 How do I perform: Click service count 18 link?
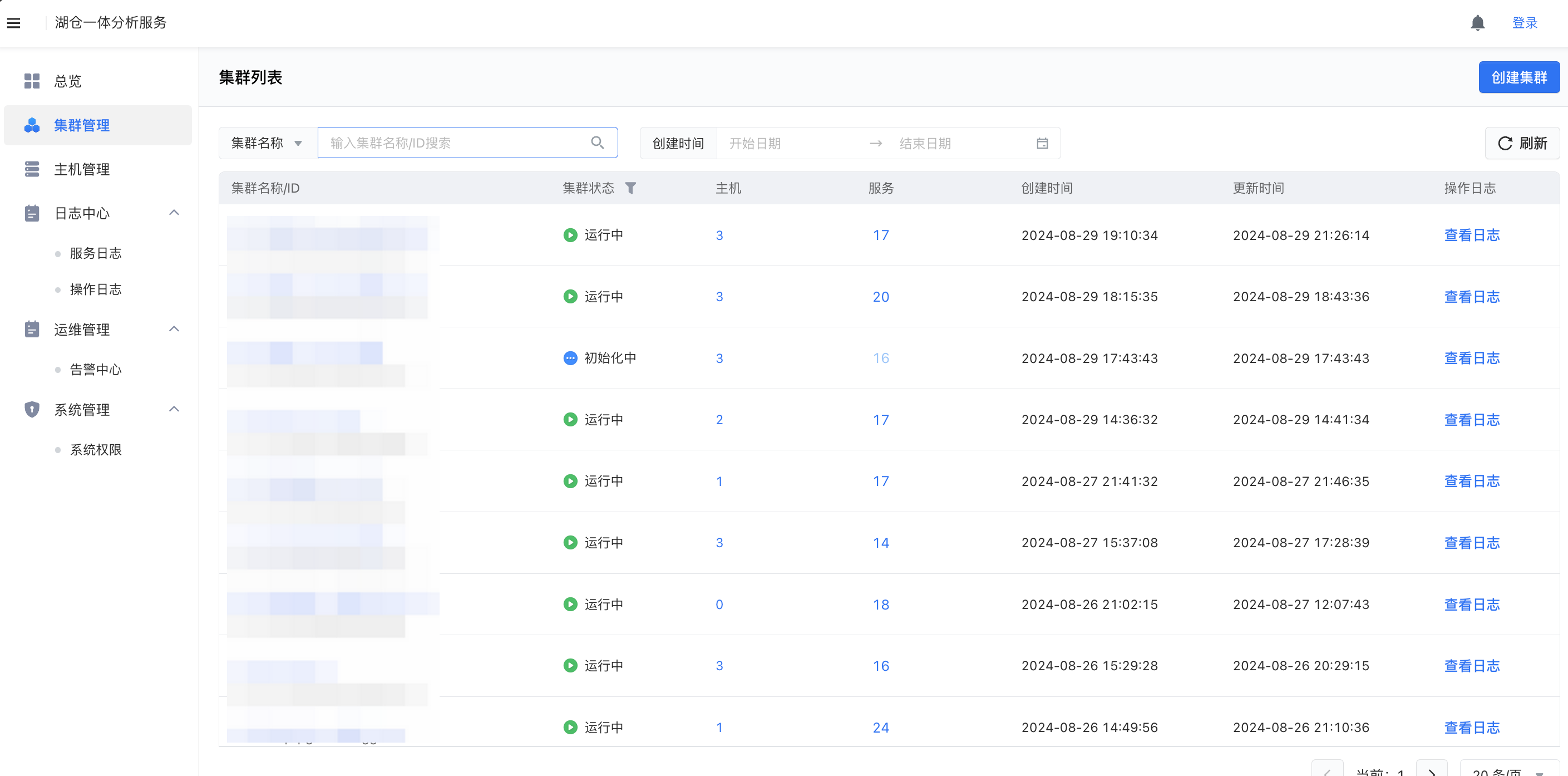tap(881, 604)
